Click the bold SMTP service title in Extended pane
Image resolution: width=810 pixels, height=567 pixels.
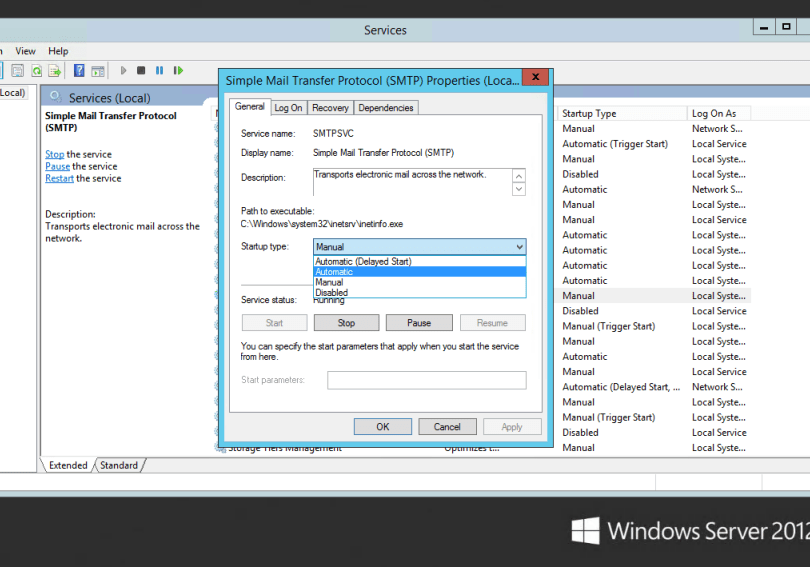111,121
